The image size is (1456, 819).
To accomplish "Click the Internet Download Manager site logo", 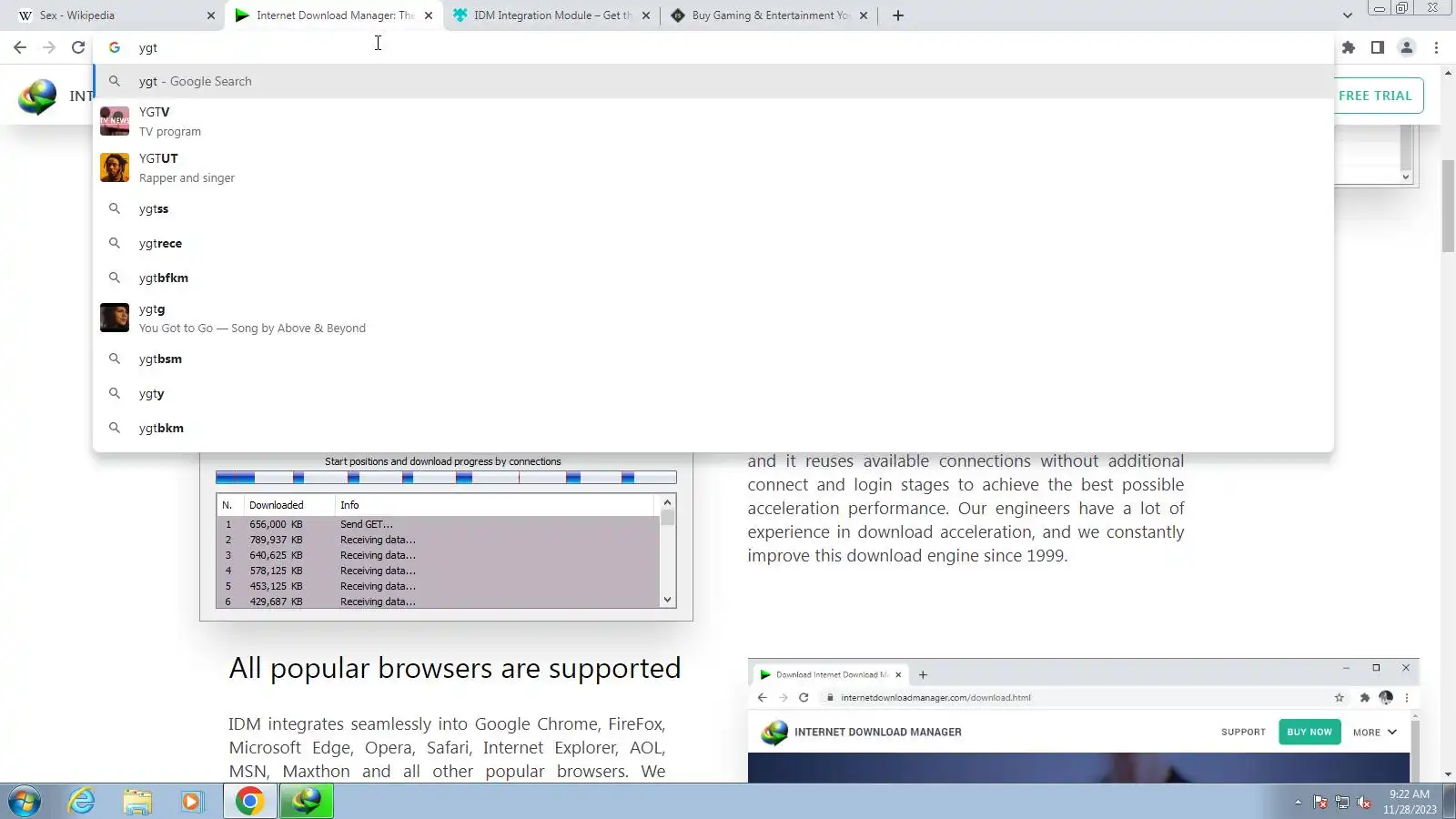I will pos(37,96).
